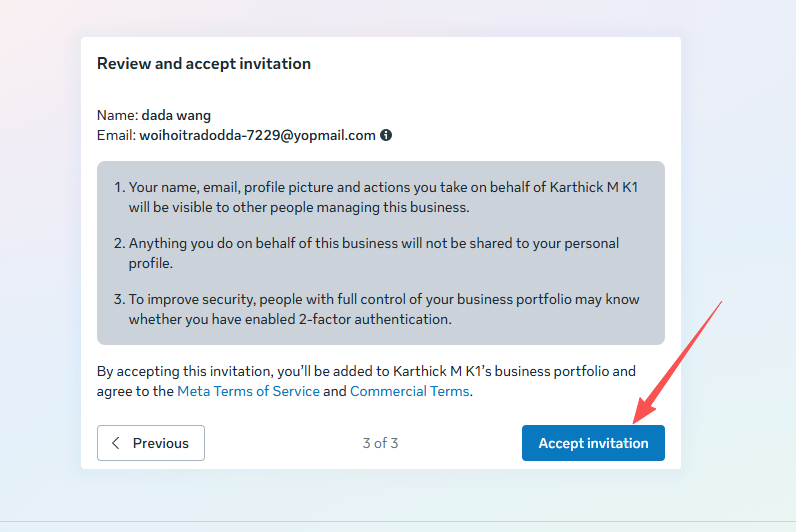Open the Meta Terms of Service link
Screen dimensions: 796x532
248,391
